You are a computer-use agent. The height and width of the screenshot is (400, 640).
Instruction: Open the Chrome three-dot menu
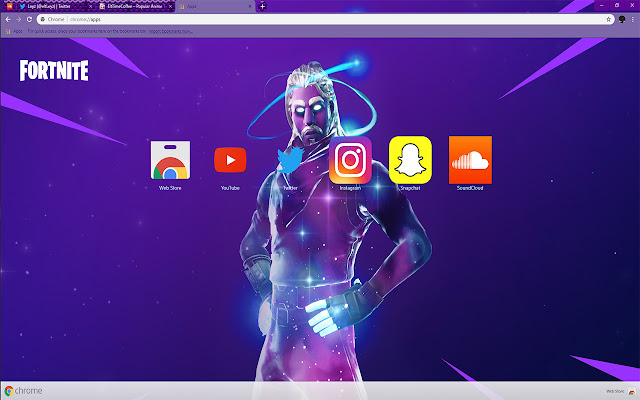633,19
